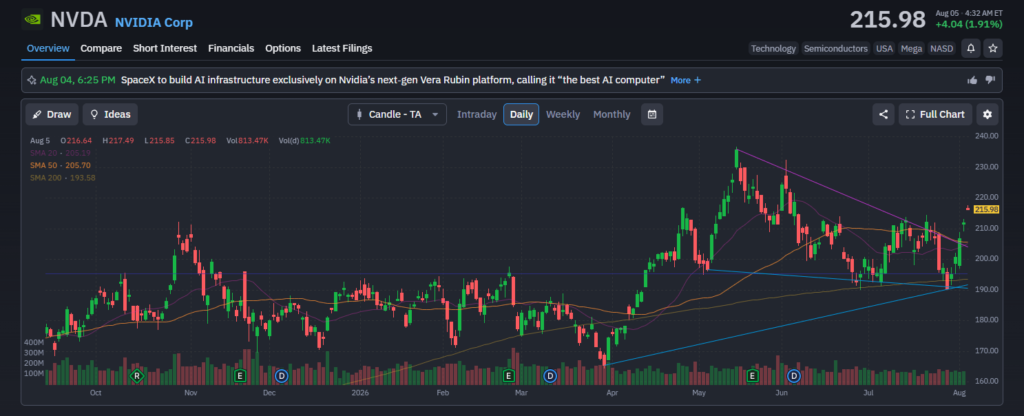This screenshot has height=416, width=1024.
Task: Filter by Technology sector tag
Action: (773, 48)
